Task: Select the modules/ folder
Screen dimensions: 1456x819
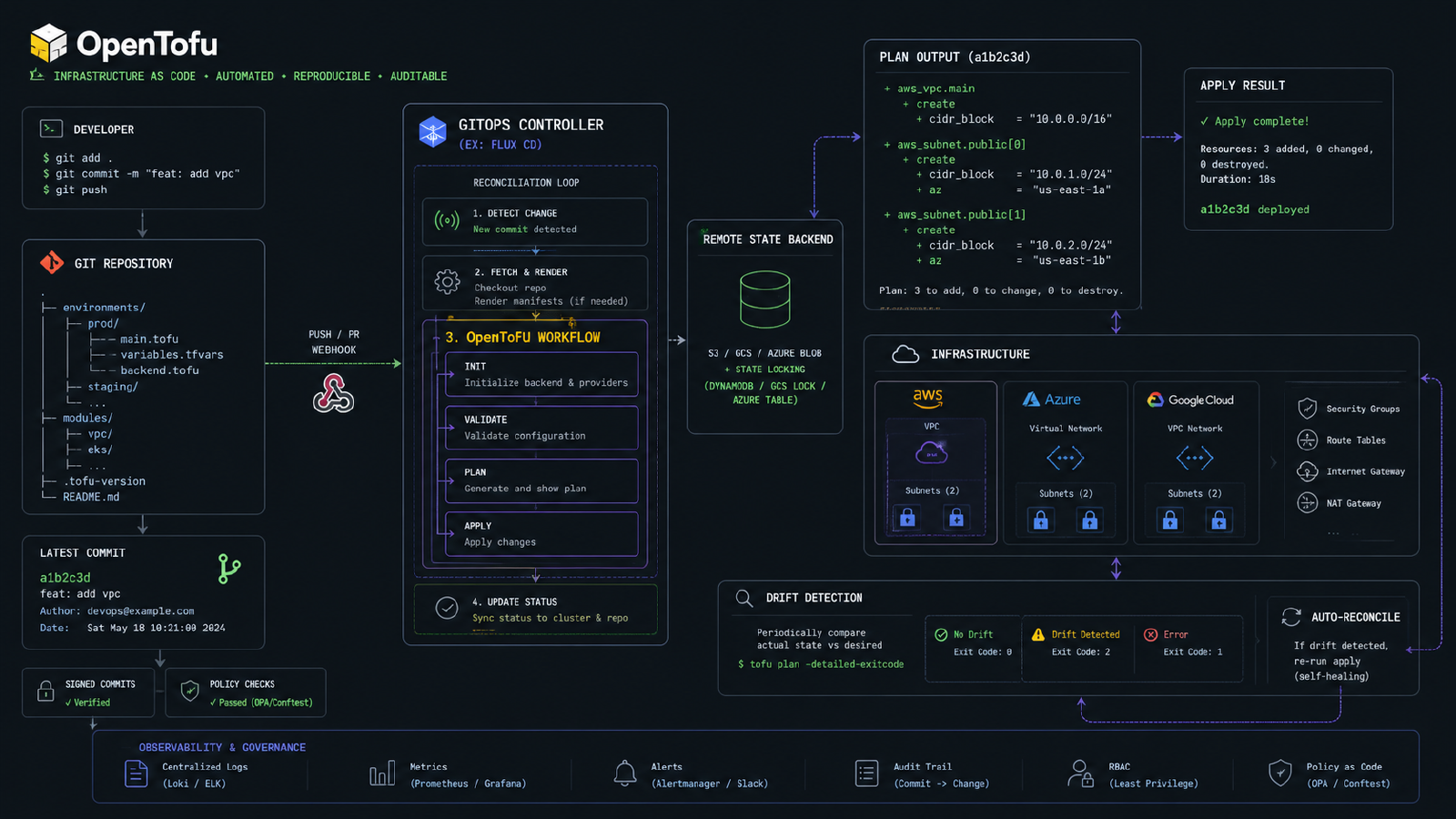Action: [x=87, y=418]
